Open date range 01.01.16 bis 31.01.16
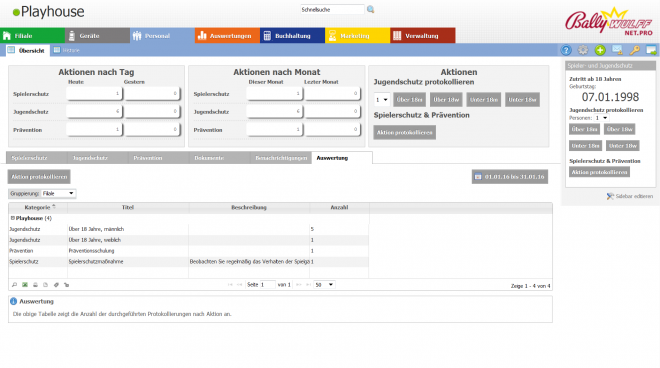This screenshot has width=660, height=368. click(x=510, y=177)
